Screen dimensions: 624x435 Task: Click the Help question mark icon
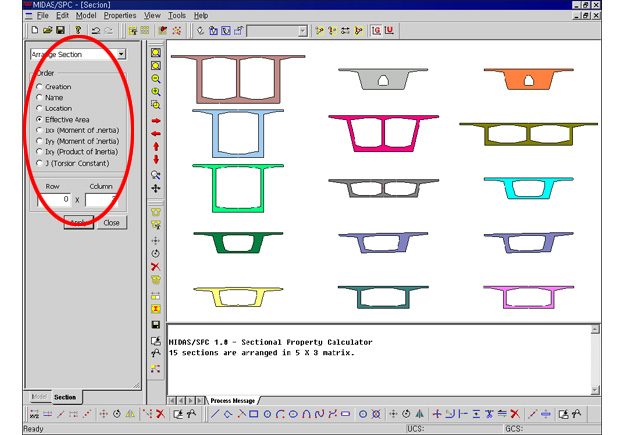pyautogui.click(x=77, y=31)
